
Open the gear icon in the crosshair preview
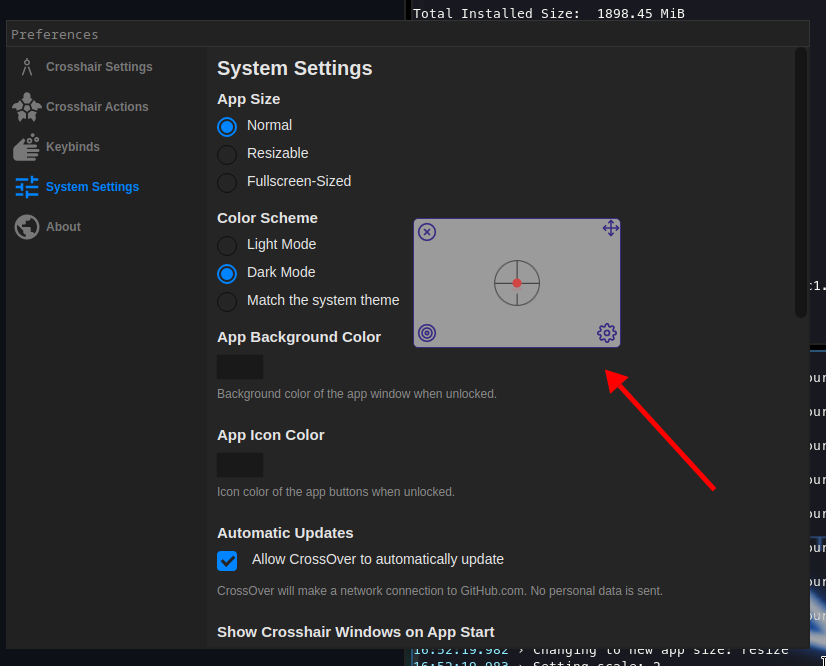click(607, 333)
